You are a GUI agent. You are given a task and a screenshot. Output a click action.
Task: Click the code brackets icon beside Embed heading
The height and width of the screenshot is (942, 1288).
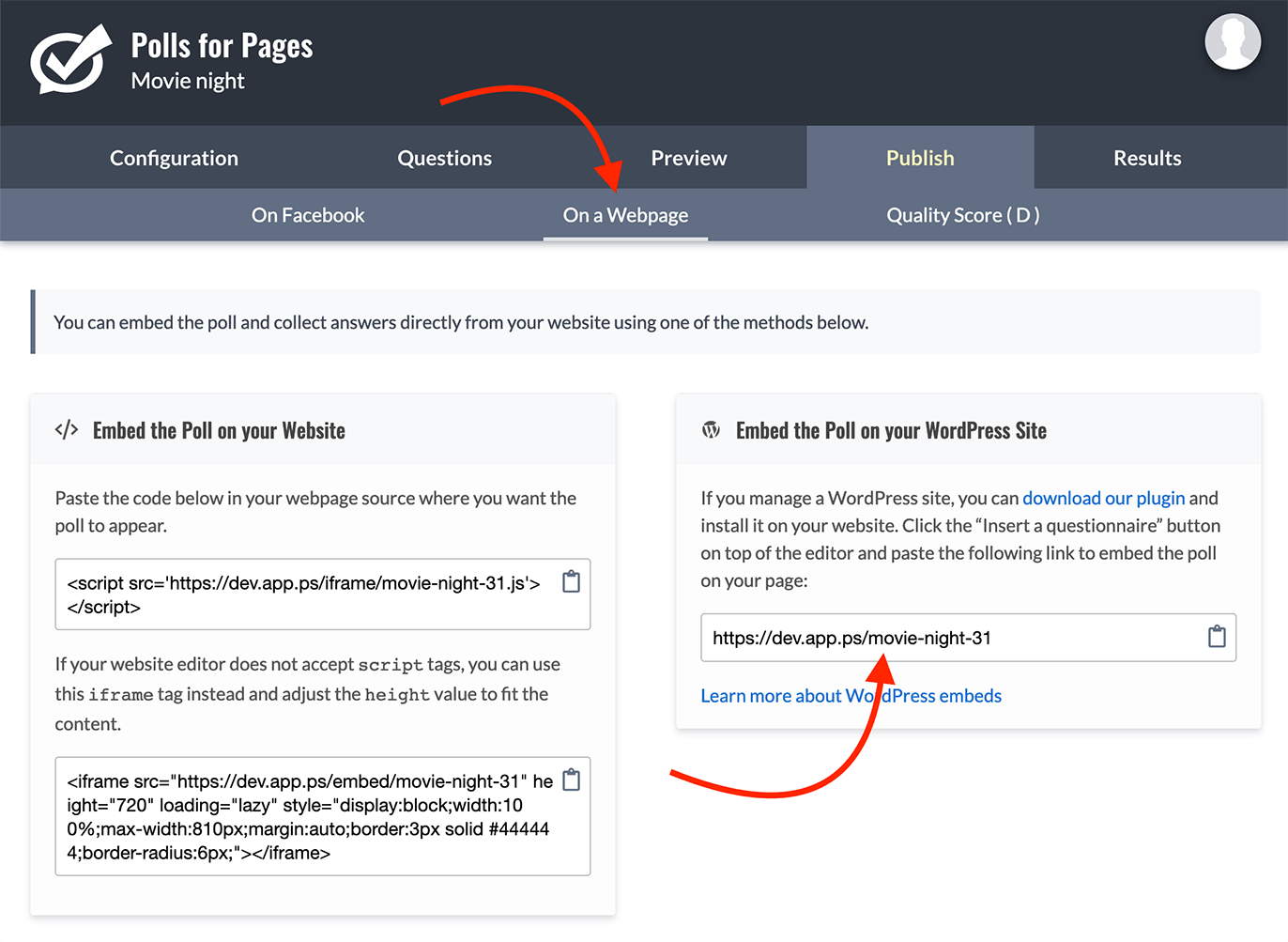(x=67, y=430)
